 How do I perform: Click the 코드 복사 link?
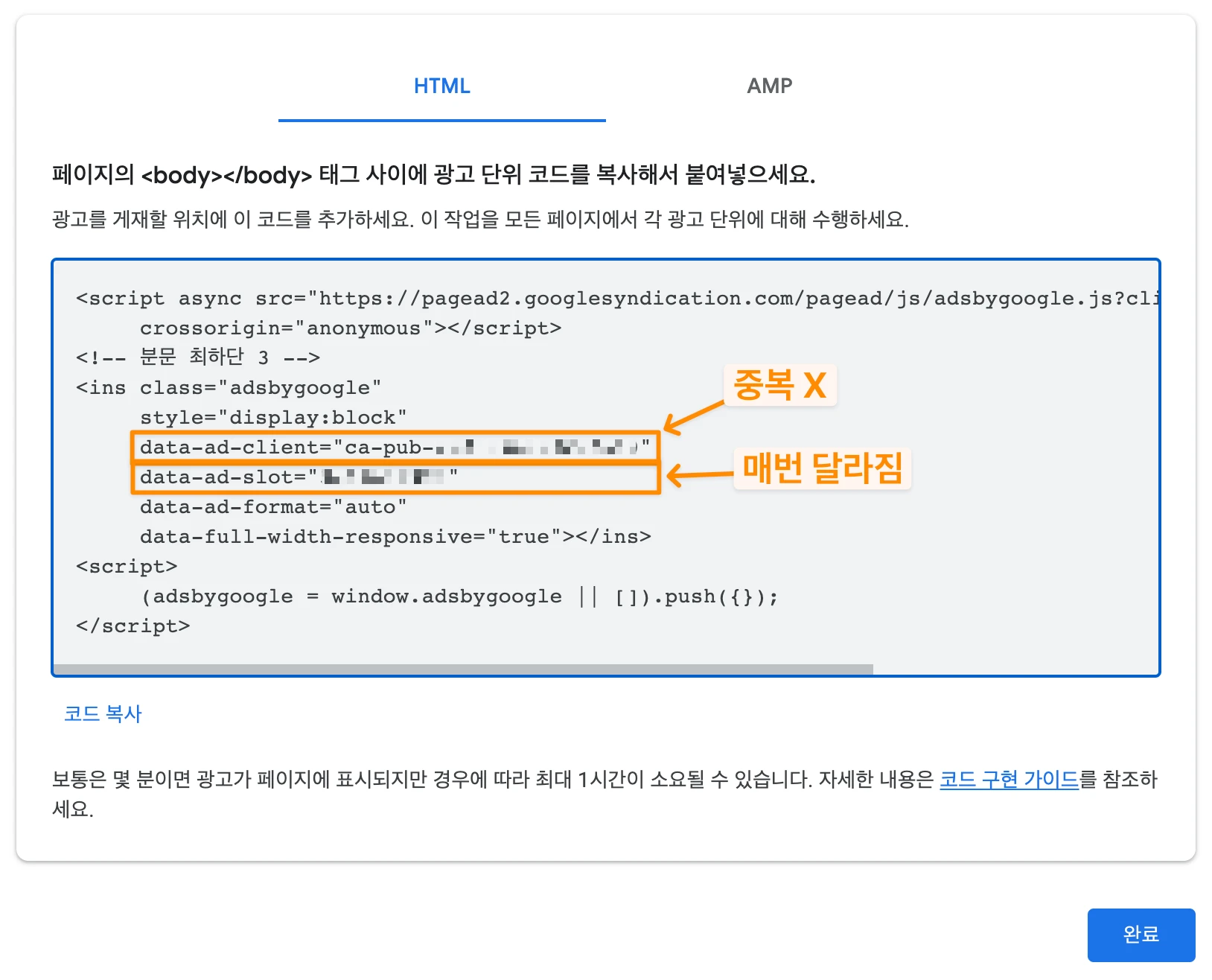coord(103,713)
